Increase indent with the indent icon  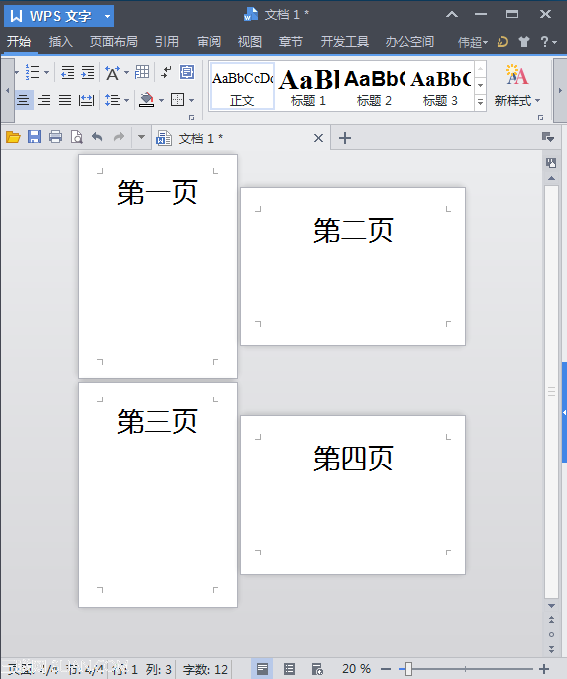click(x=88, y=72)
